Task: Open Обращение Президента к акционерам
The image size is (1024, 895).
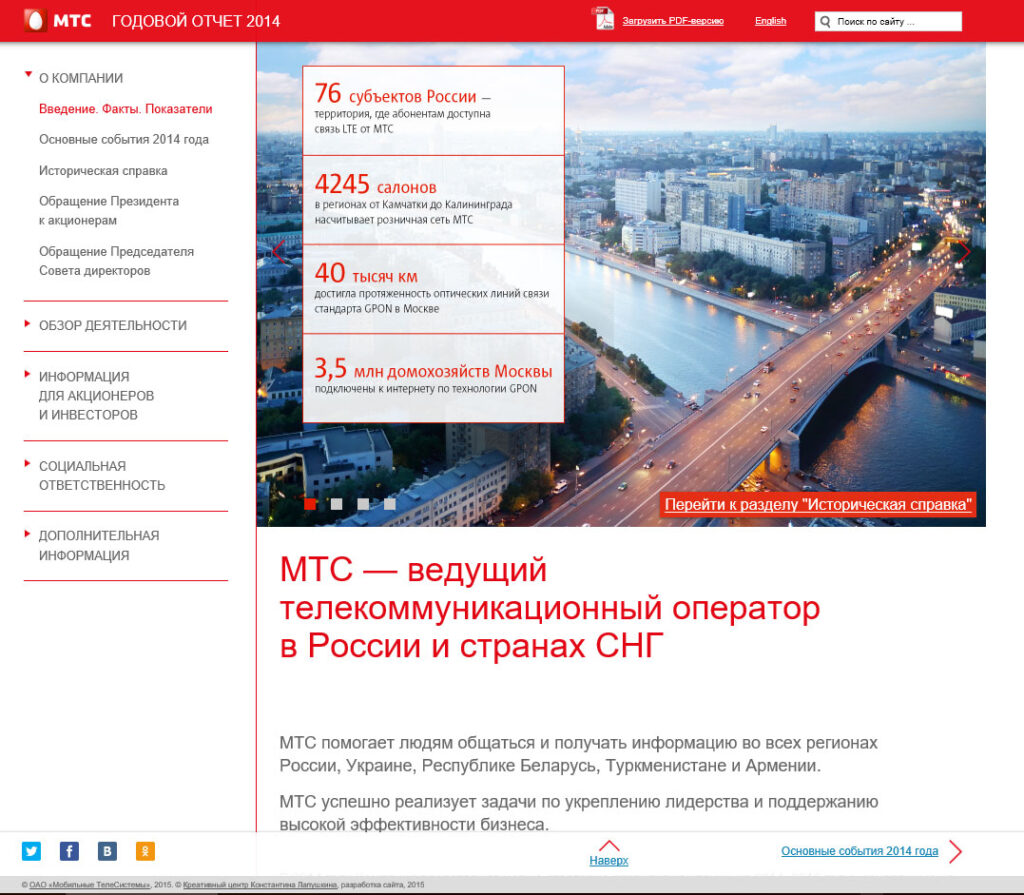Action: point(109,210)
